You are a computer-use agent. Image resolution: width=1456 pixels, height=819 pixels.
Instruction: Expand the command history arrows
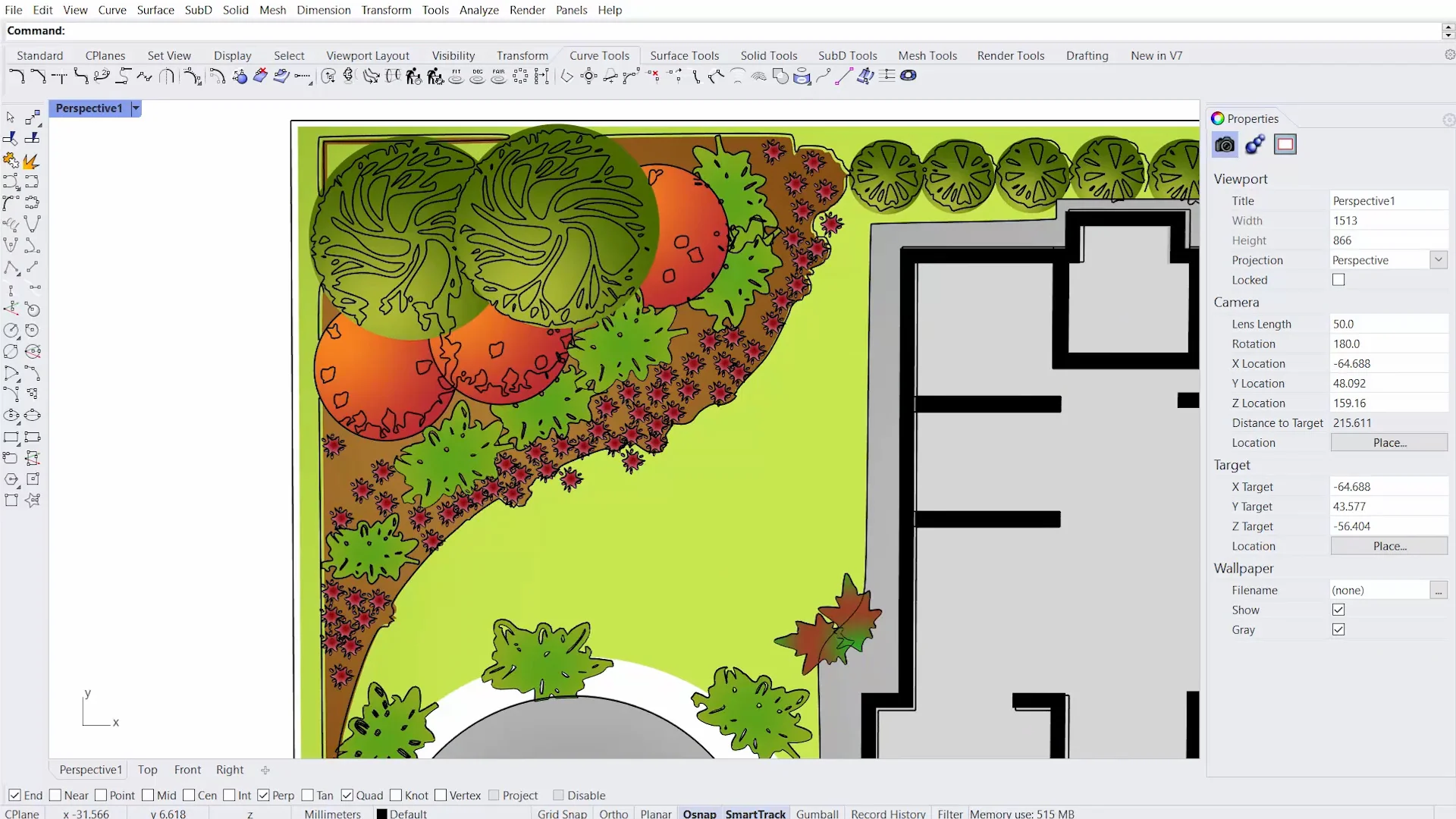[1448, 31]
